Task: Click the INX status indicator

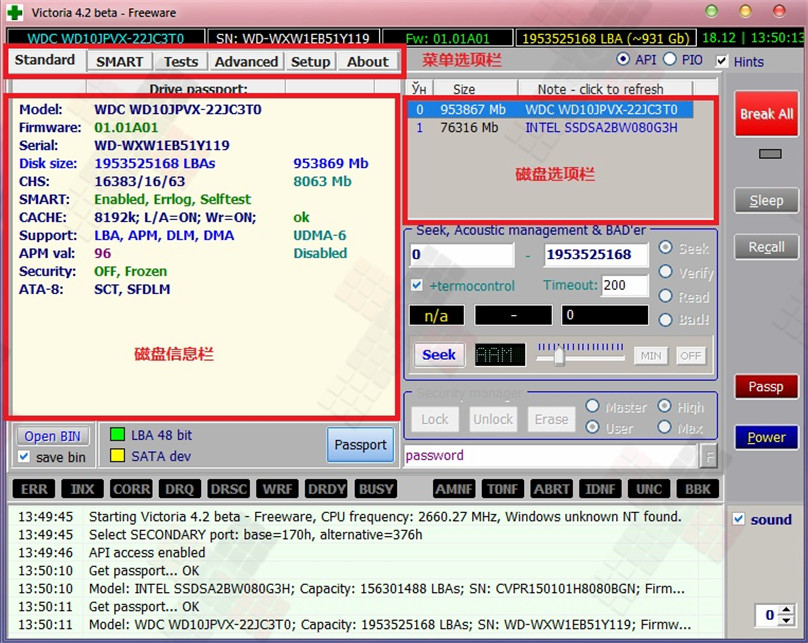Action: tap(82, 489)
